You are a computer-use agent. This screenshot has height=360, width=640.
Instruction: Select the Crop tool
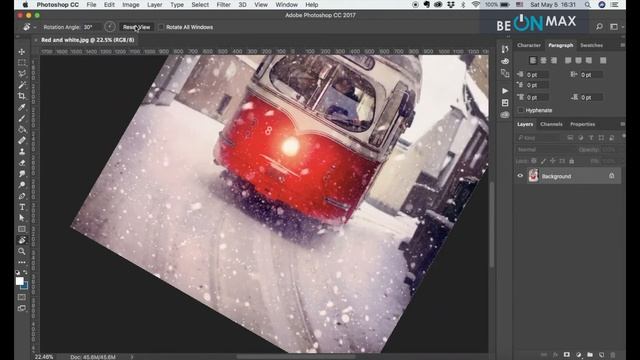pyautogui.click(x=22, y=96)
